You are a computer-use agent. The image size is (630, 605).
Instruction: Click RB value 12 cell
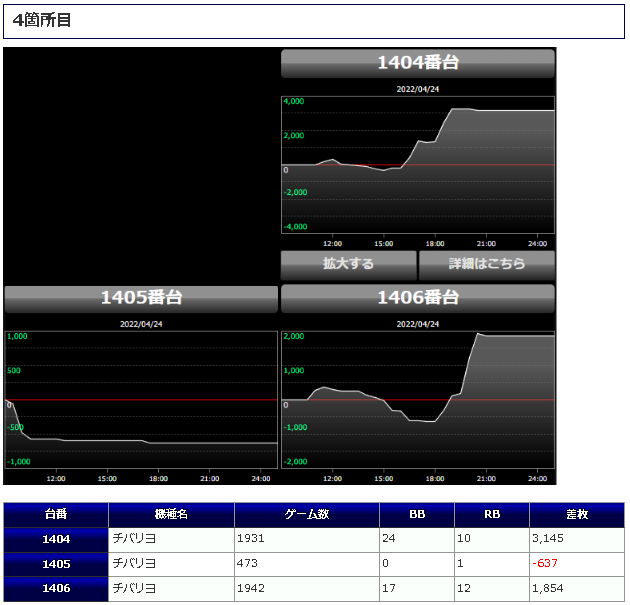coord(492,589)
